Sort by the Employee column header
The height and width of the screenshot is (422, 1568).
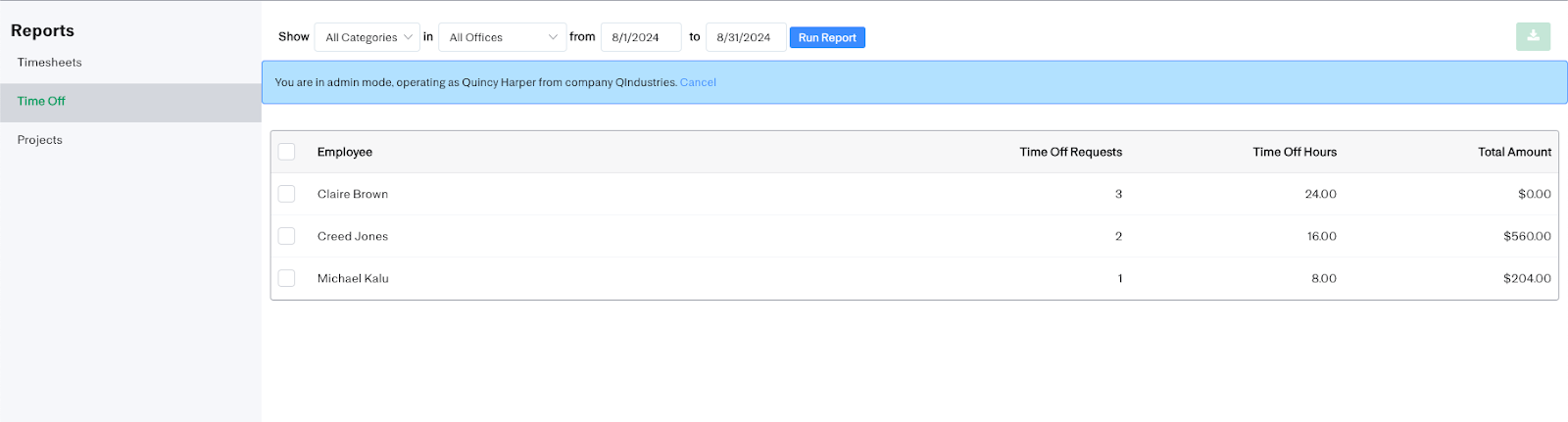tap(345, 152)
